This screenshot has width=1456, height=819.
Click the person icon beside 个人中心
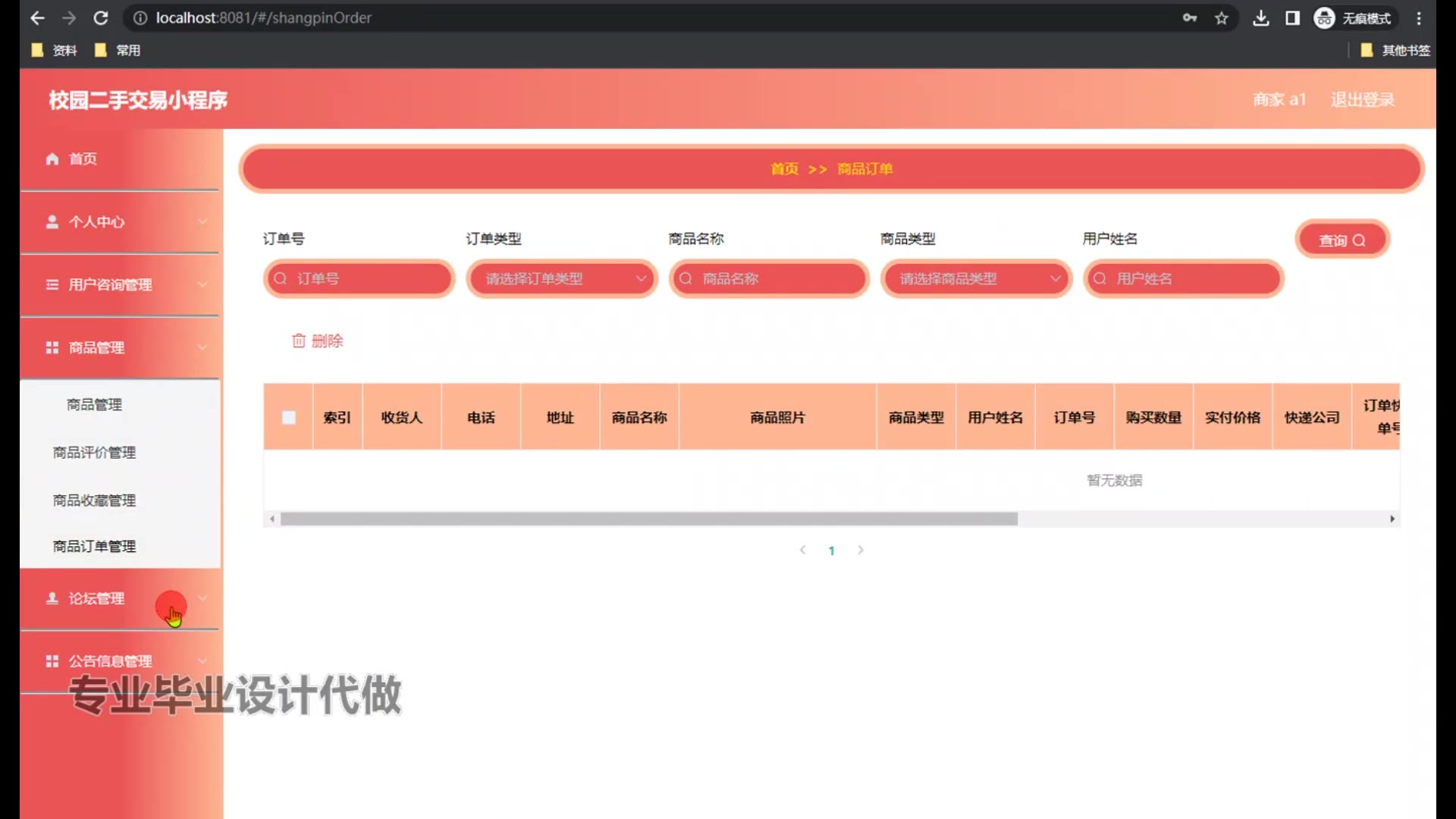point(52,221)
